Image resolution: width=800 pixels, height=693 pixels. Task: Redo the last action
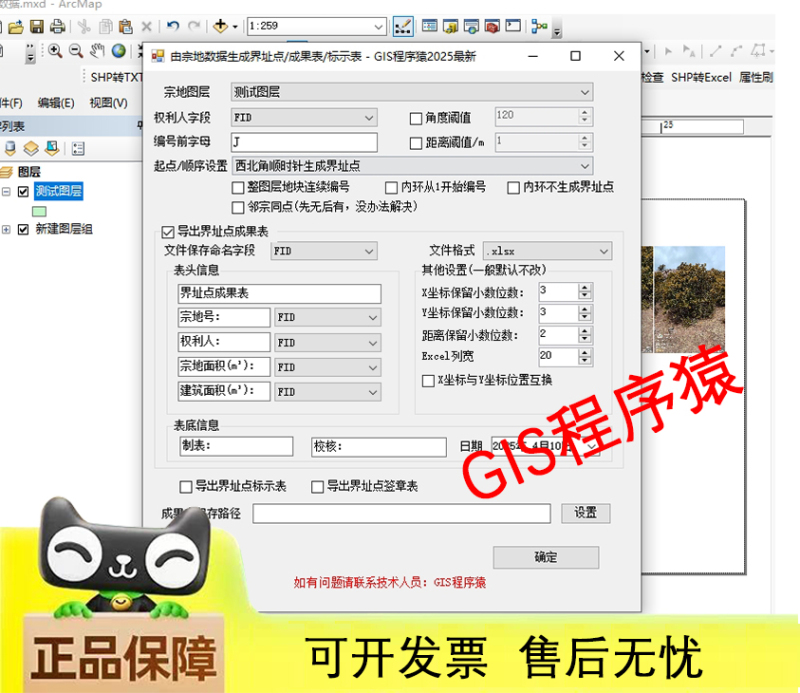tap(194, 26)
